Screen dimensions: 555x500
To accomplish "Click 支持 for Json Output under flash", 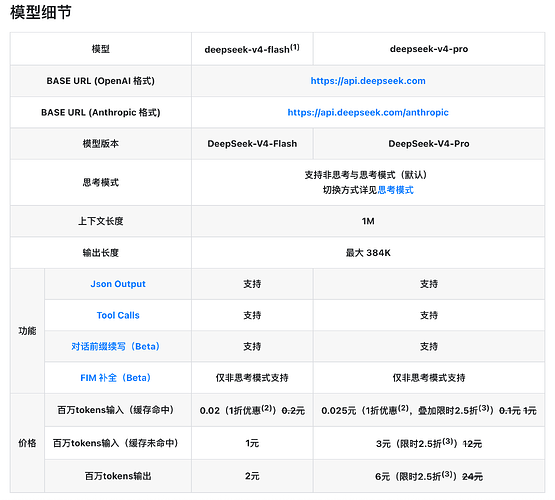I will [x=252, y=284].
